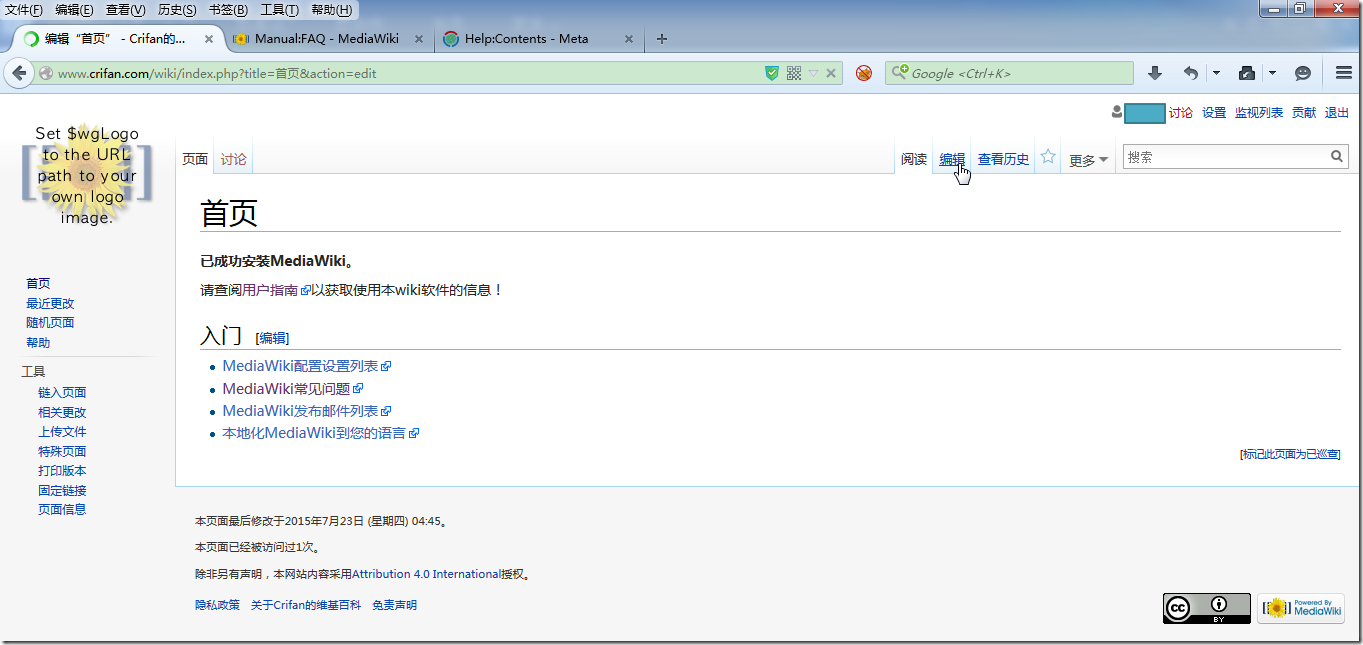Click the screenshot capture toolbar icon

click(1247, 73)
